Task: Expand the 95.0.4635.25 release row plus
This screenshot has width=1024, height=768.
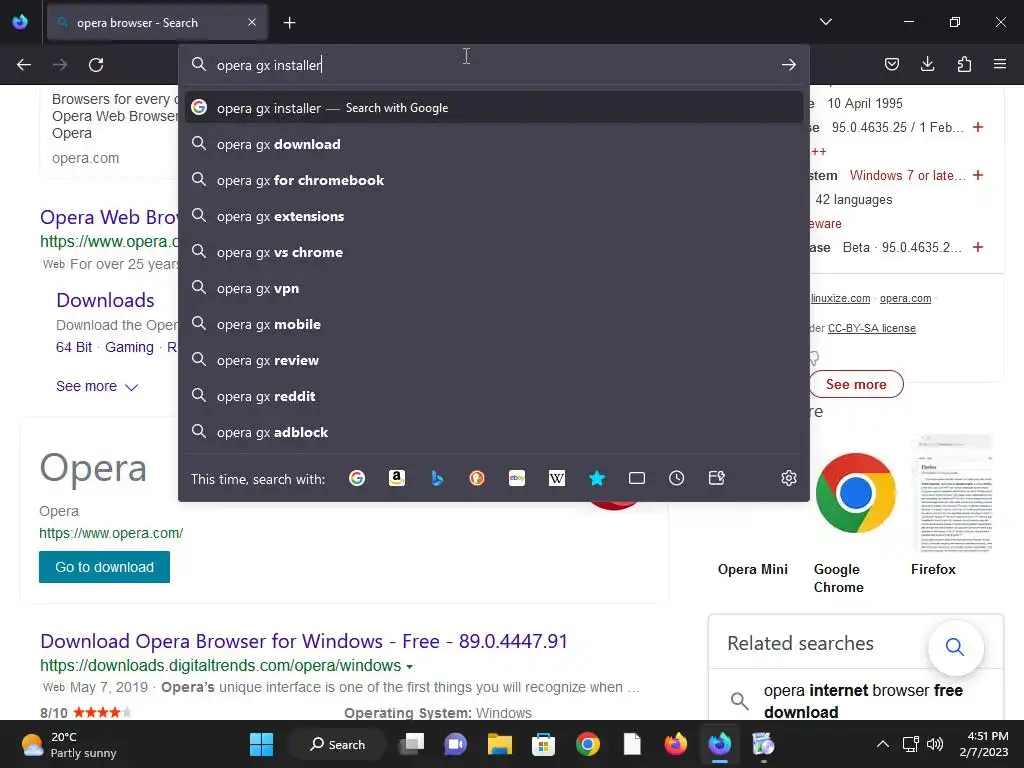Action: [x=978, y=127]
